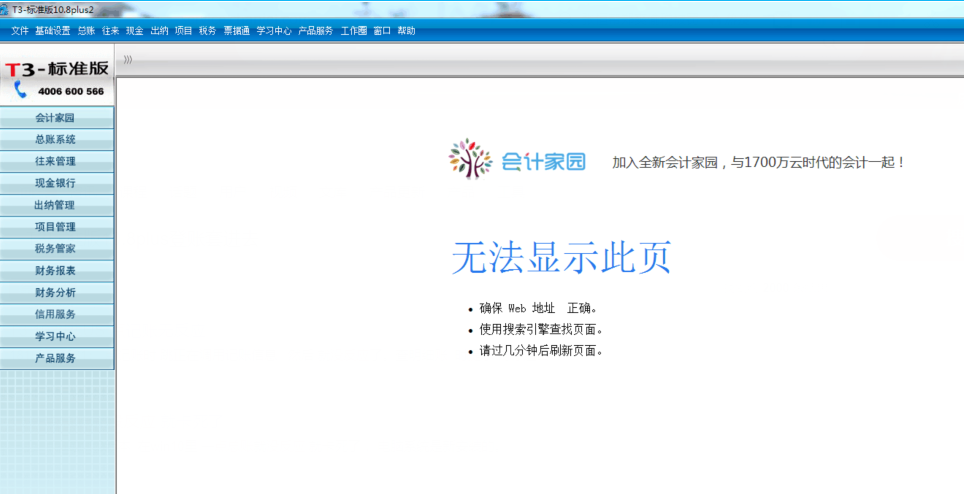Click the 会计家园 blue brand text

coord(543,162)
